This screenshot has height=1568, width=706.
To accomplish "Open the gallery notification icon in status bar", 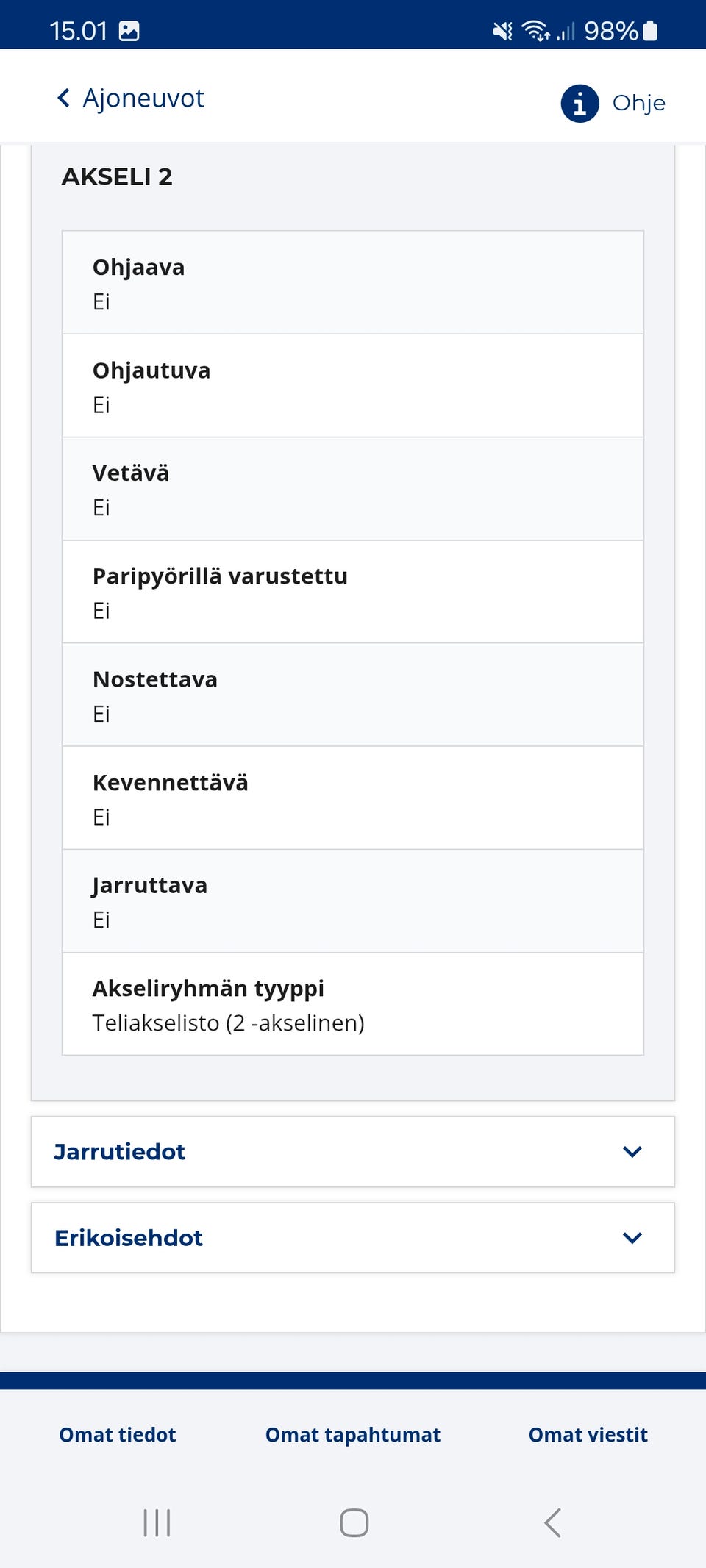I will point(131,31).
